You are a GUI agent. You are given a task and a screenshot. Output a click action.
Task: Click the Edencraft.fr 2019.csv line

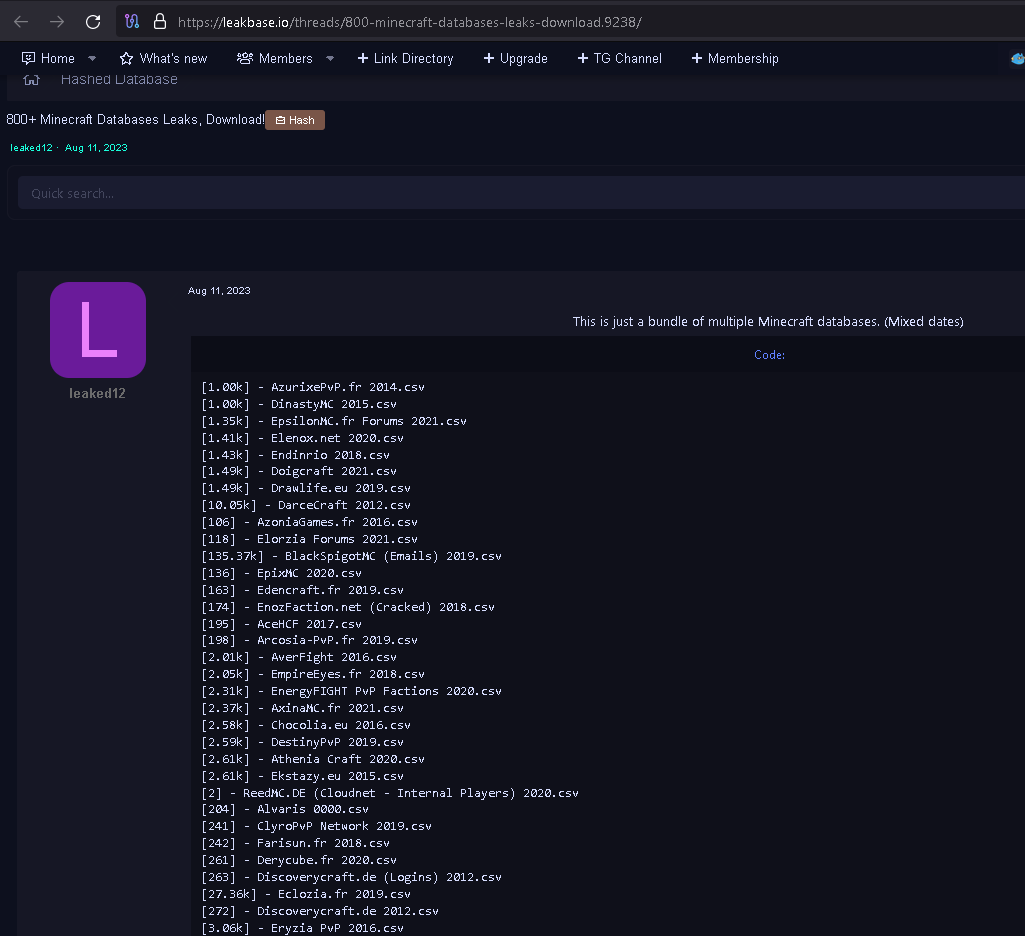[x=303, y=590]
